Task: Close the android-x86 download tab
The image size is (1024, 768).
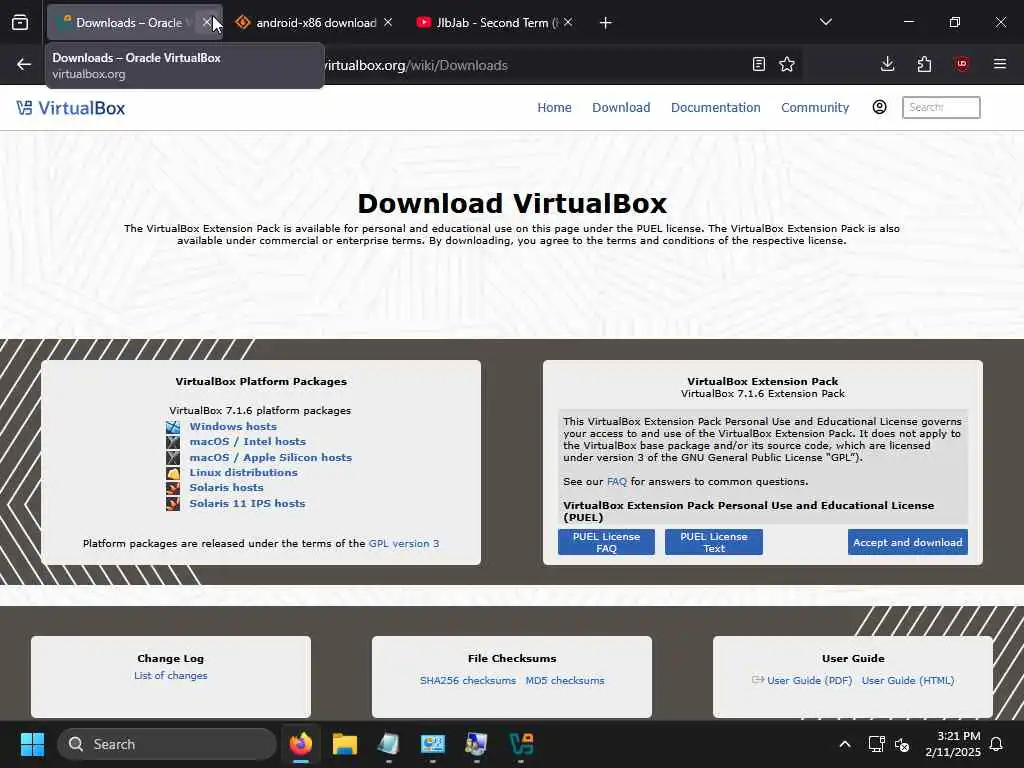Action: 388,23
